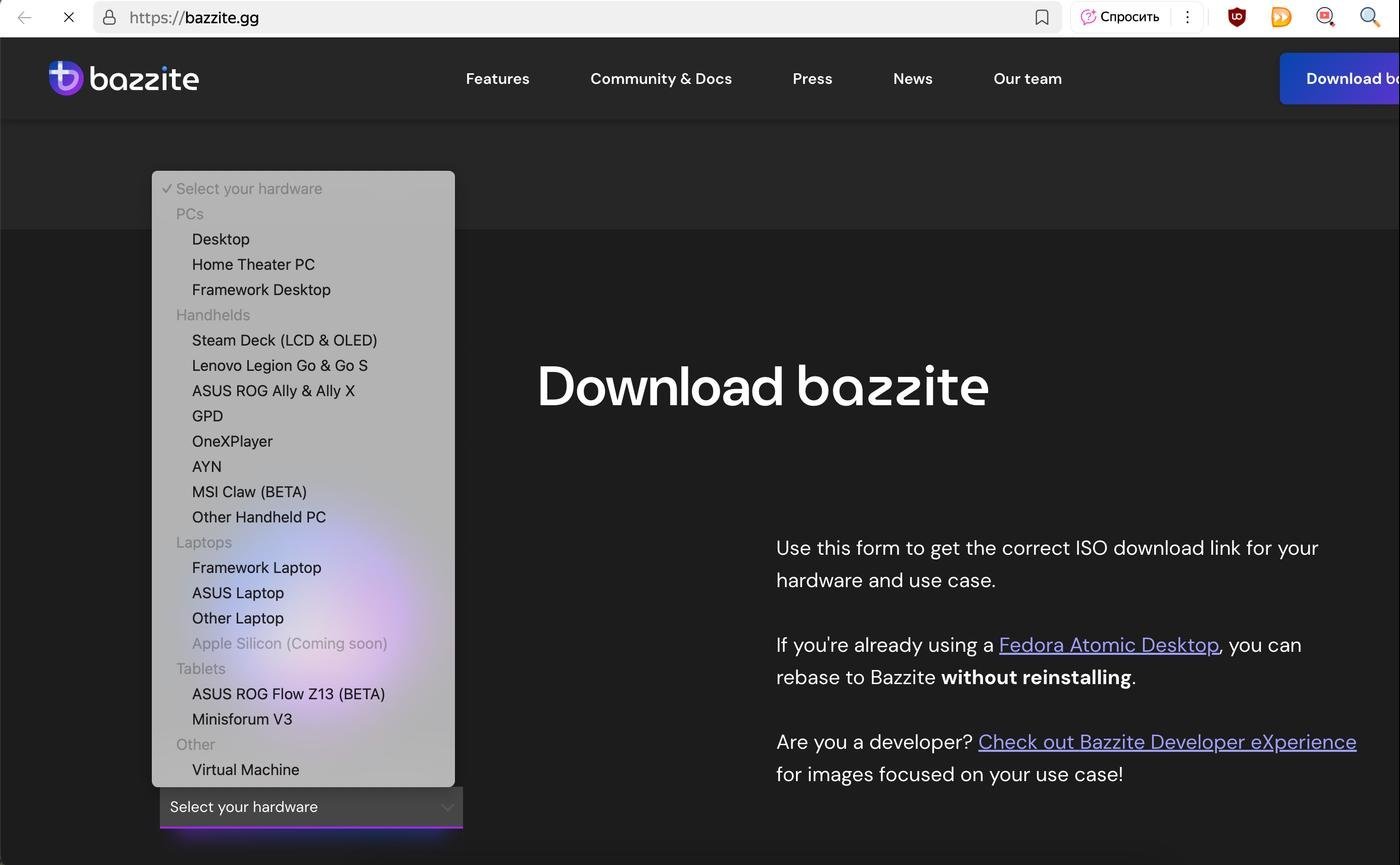Image resolution: width=1400 pixels, height=865 pixels.
Task: Open the uBlock Origin extension icon
Action: pyautogui.click(x=1237, y=17)
